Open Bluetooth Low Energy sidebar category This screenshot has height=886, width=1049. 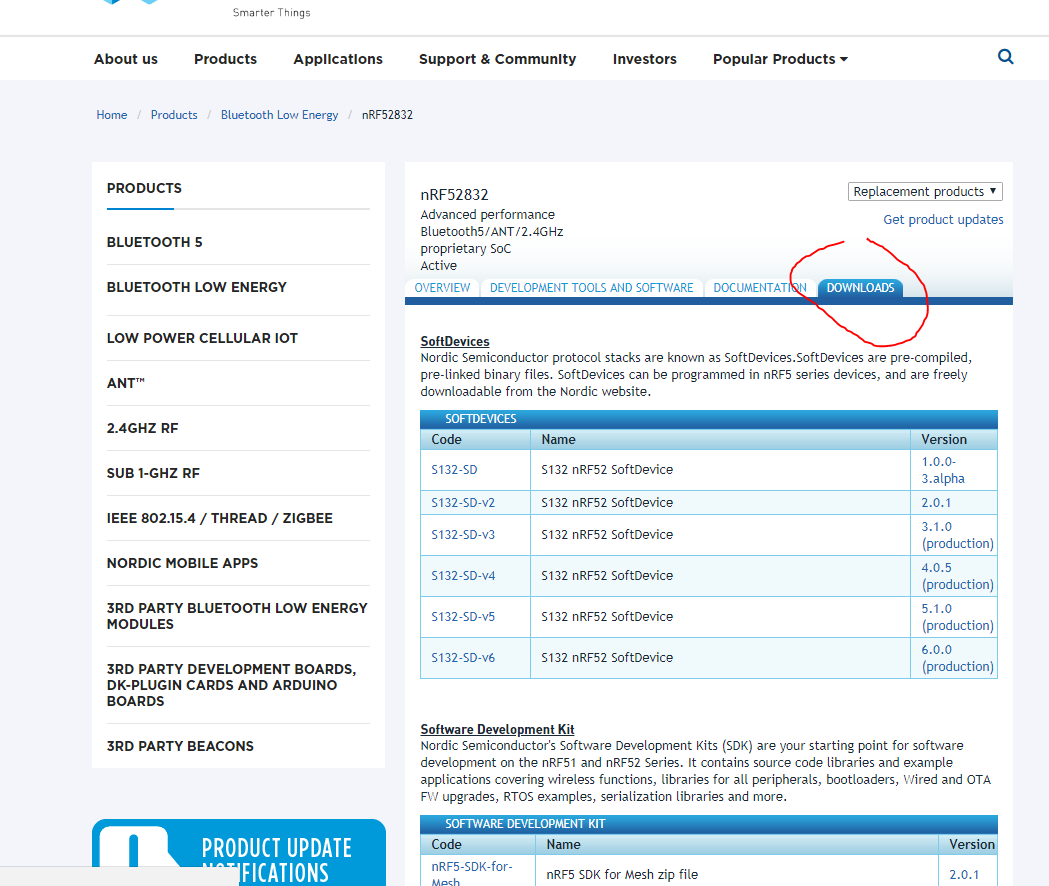(x=197, y=287)
